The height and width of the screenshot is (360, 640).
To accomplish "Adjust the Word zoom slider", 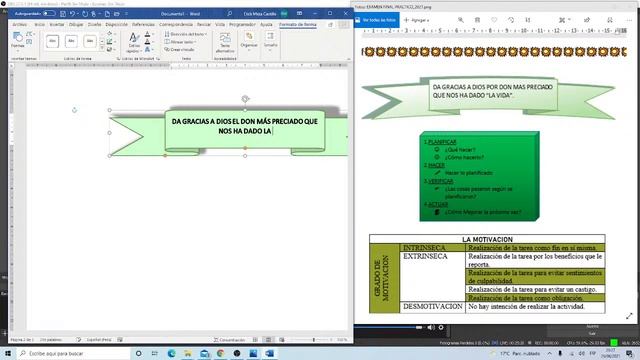I will point(313,340).
